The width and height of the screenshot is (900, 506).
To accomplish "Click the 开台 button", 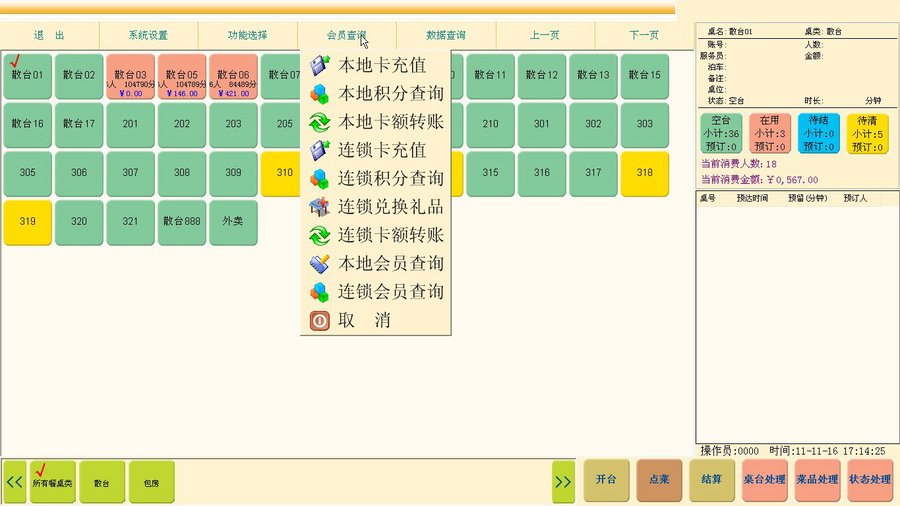I will [x=606, y=480].
